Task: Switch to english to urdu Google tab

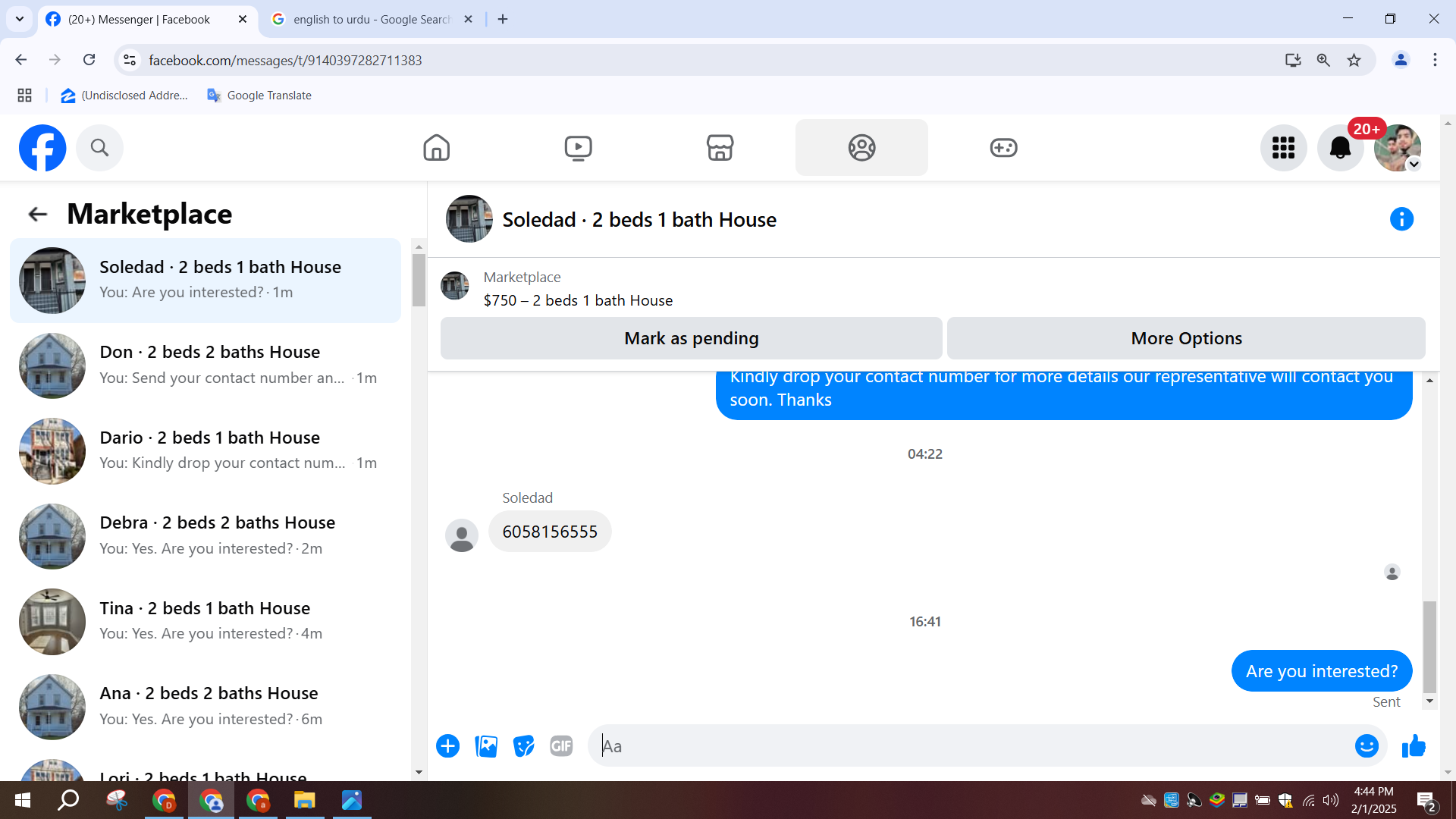Action: click(x=372, y=19)
